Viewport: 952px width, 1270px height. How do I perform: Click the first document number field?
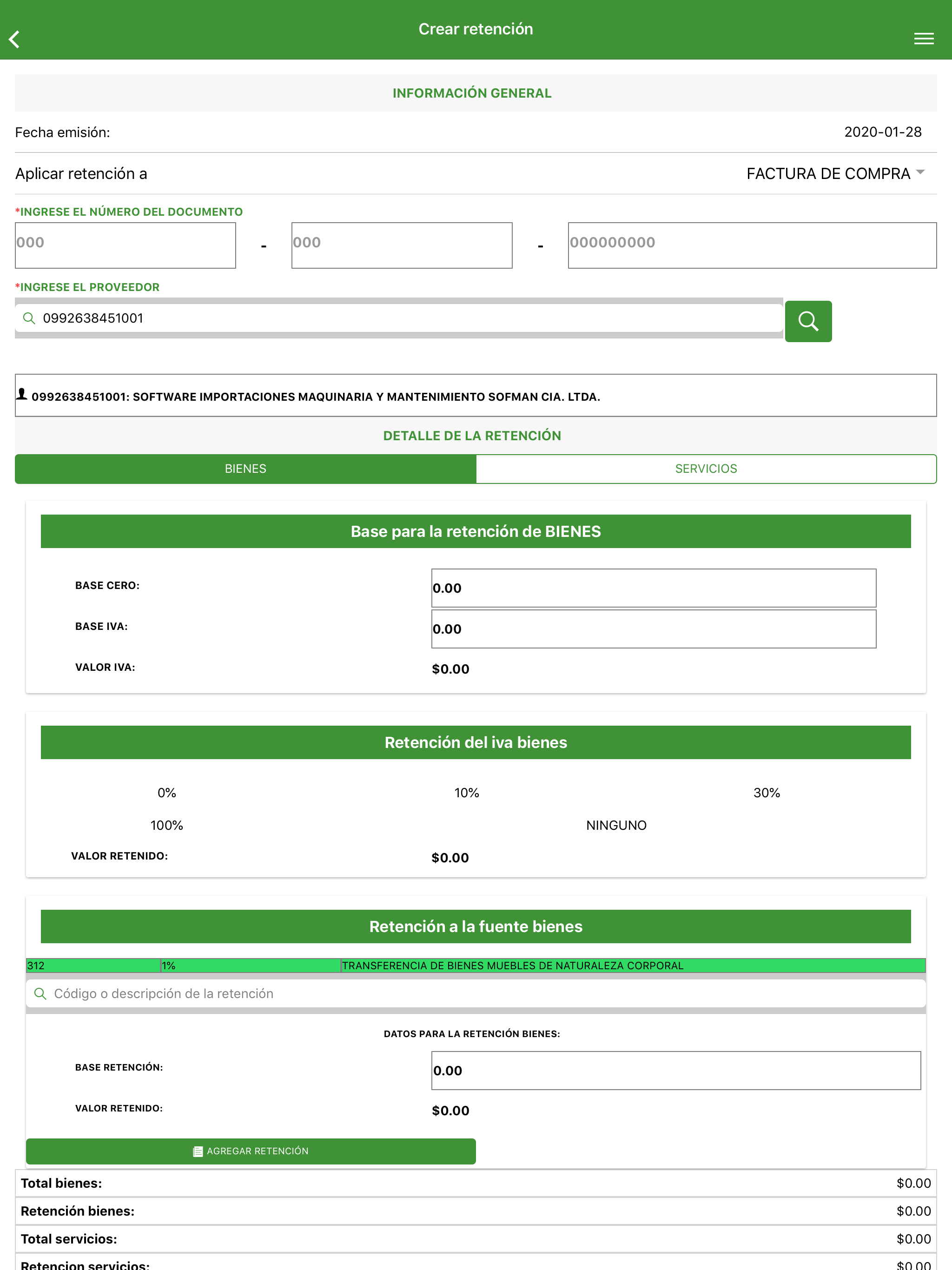pyautogui.click(x=125, y=245)
